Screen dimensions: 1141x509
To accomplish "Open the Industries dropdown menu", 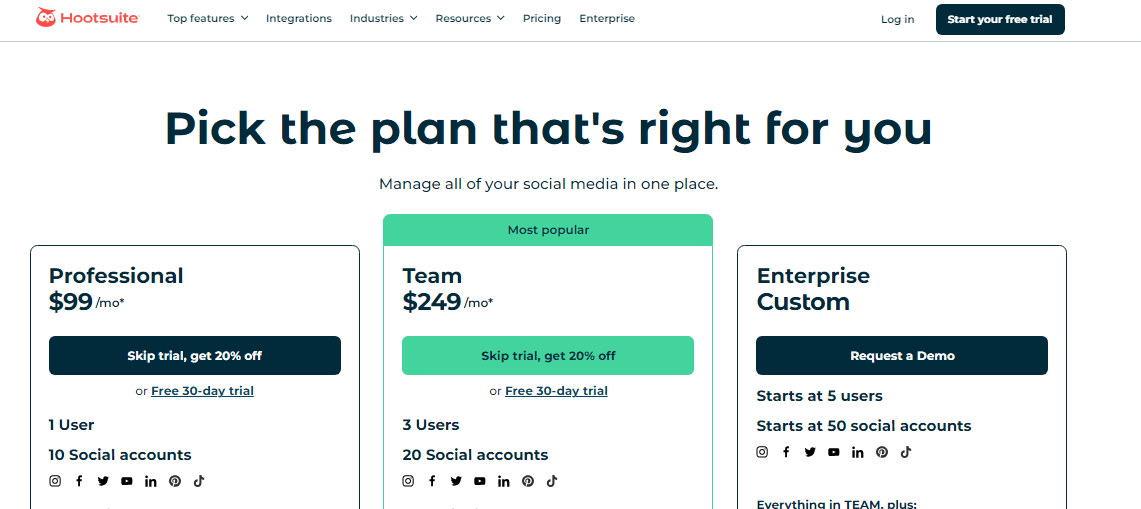I will [x=383, y=19].
